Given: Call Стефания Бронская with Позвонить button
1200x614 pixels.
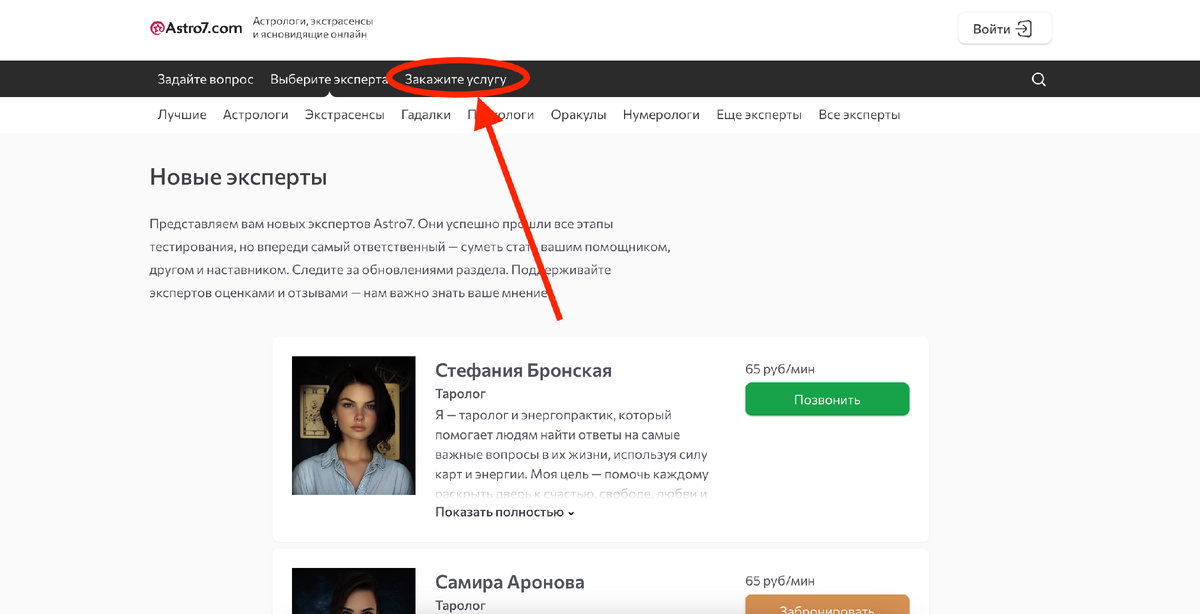Looking at the screenshot, I should (827, 399).
